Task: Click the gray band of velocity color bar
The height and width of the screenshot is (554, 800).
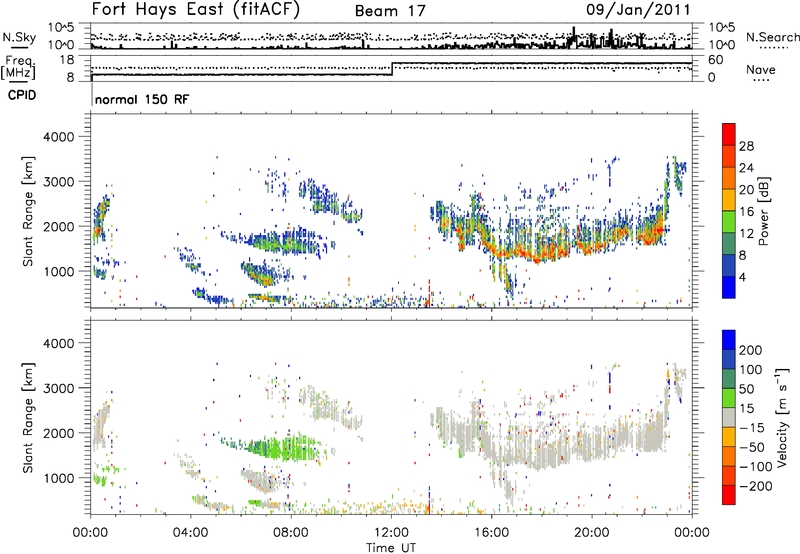Action: [729, 417]
